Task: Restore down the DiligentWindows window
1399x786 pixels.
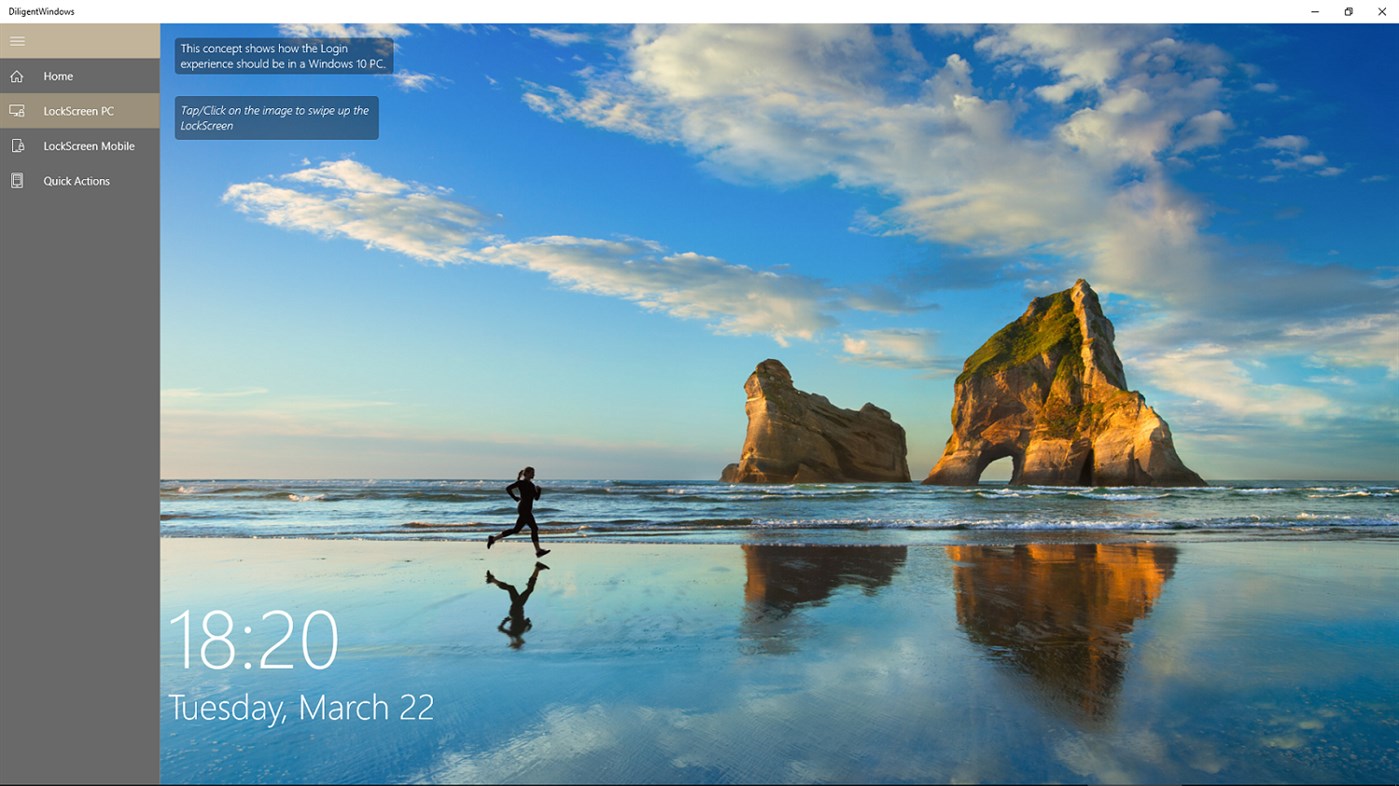Action: point(1347,11)
